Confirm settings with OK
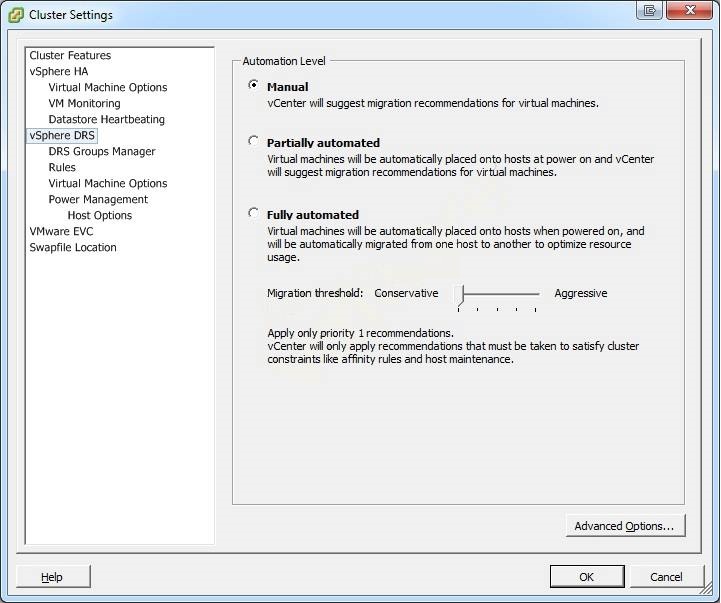721x603 pixels. coord(587,577)
